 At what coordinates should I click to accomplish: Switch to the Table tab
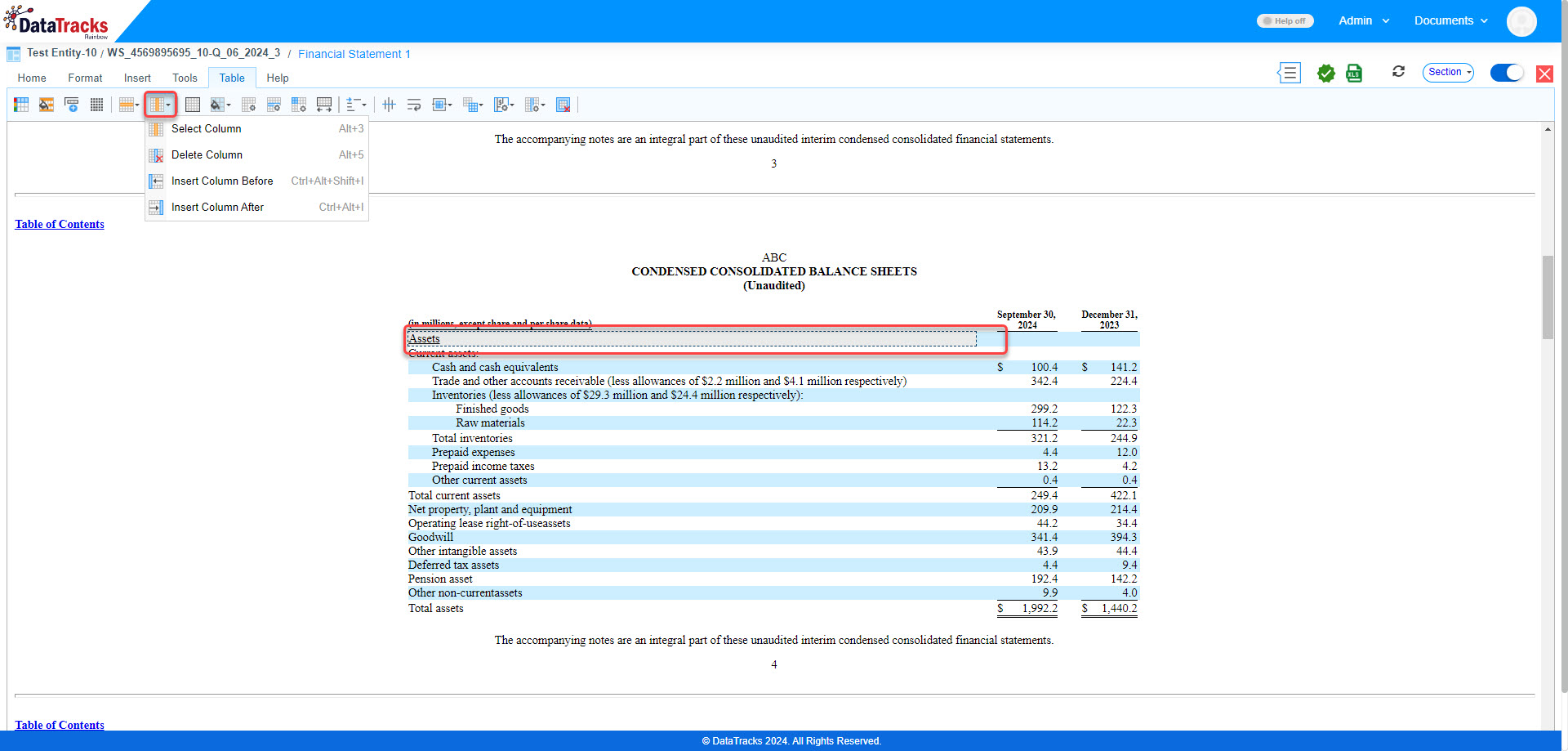coord(232,78)
